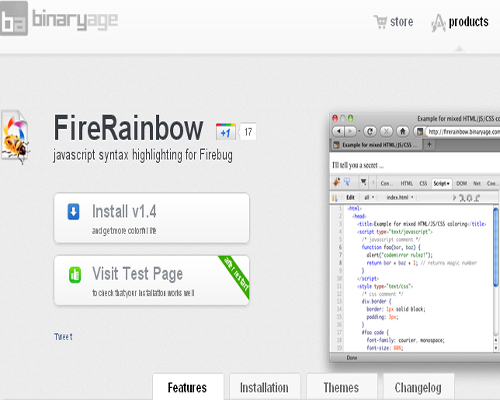Click the Edit button in the Script toolbar
The width and height of the screenshot is (500, 400).
coord(350,197)
